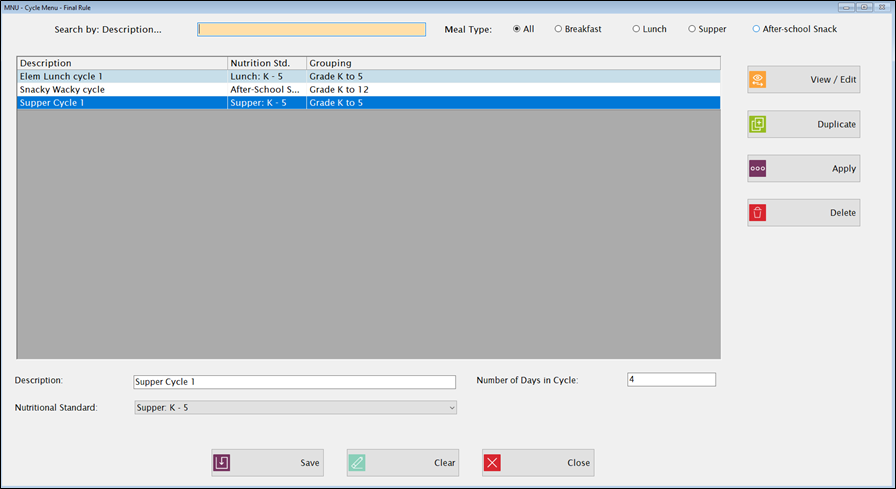Click the red Close X icon
The image size is (896, 489).
point(493,463)
